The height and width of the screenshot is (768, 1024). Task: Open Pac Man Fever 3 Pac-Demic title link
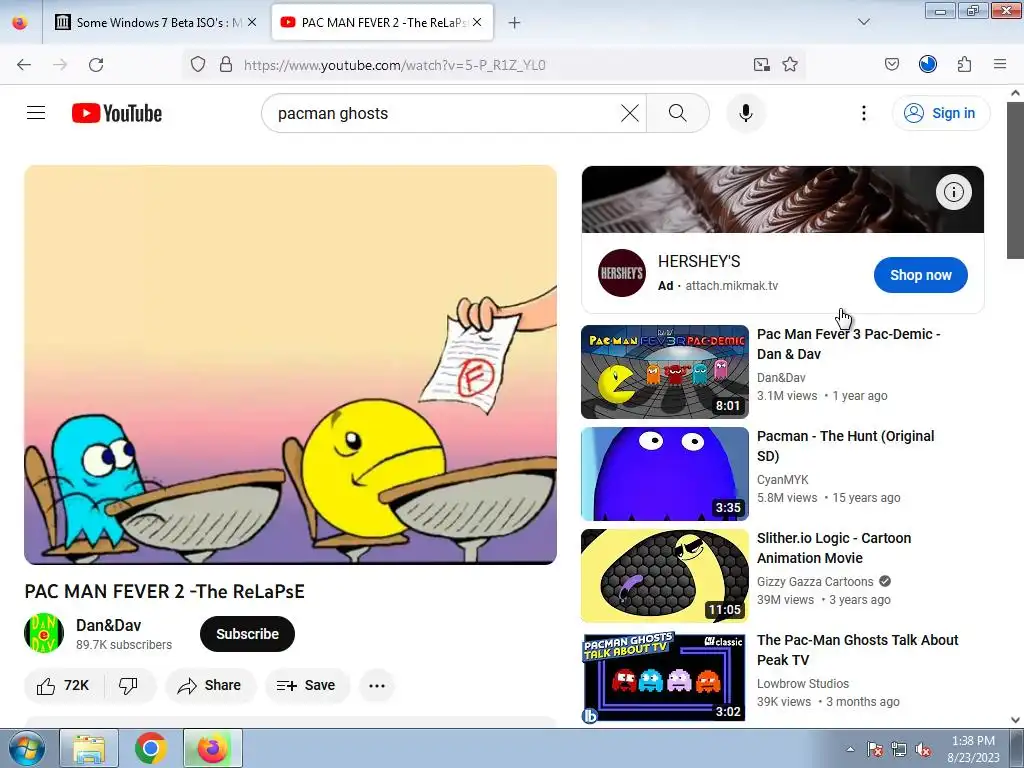(848, 344)
